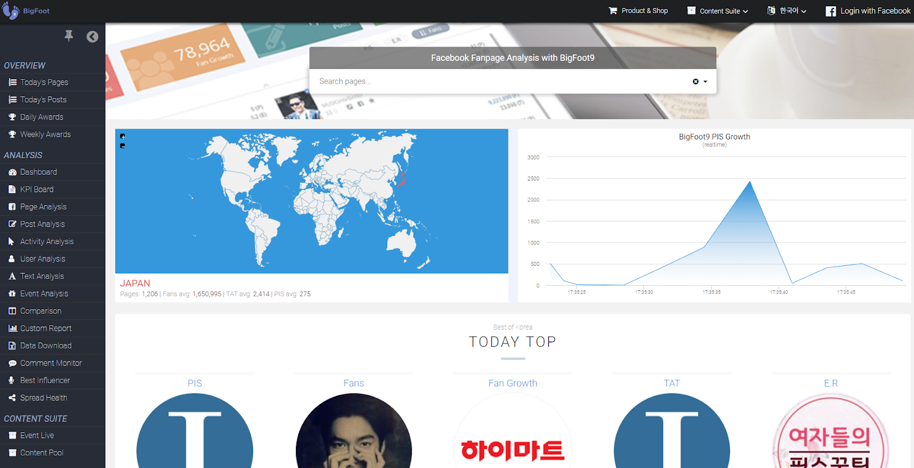
Task: Click the Event Live calendar icon
Action: [x=12, y=435]
